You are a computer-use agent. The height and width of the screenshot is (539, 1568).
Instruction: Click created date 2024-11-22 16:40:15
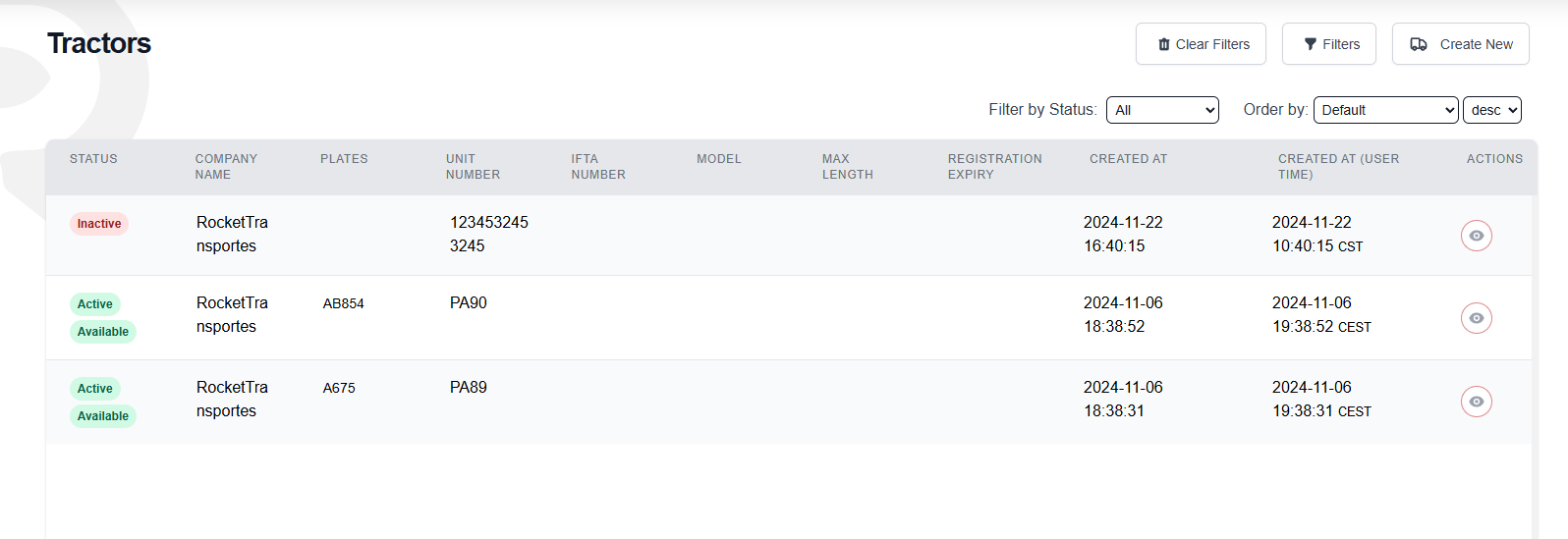click(x=1123, y=235)
